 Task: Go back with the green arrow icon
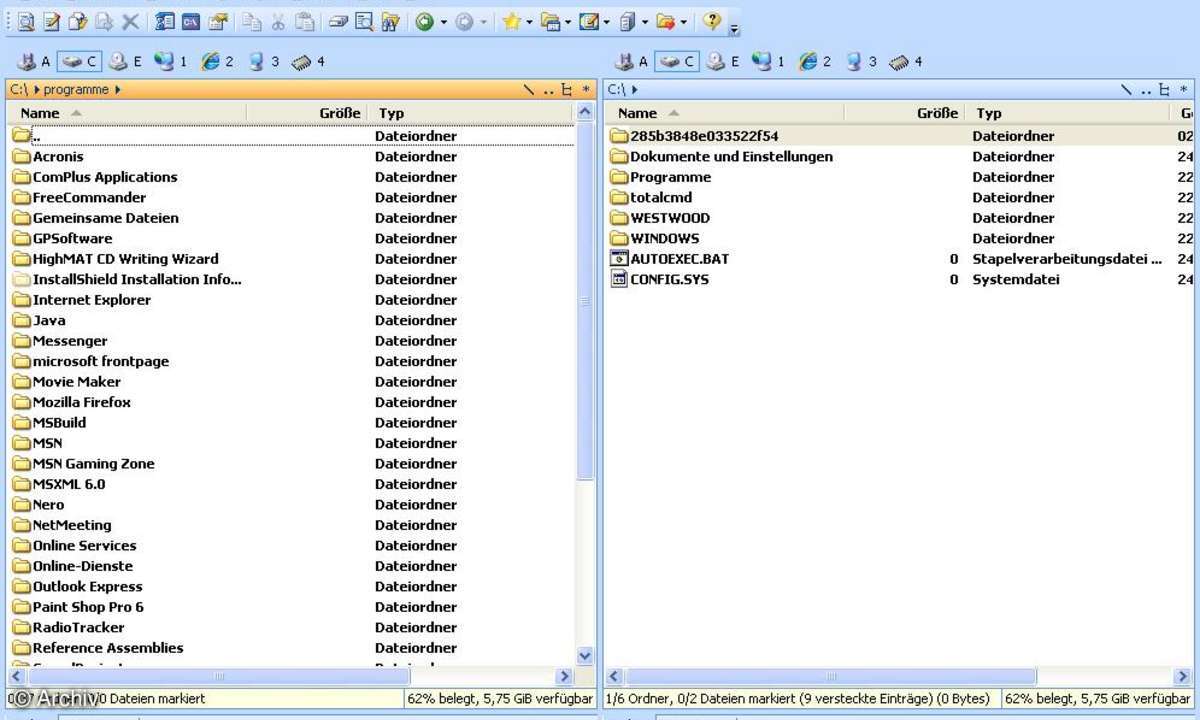pyautogui.click(x=425, y=21)
